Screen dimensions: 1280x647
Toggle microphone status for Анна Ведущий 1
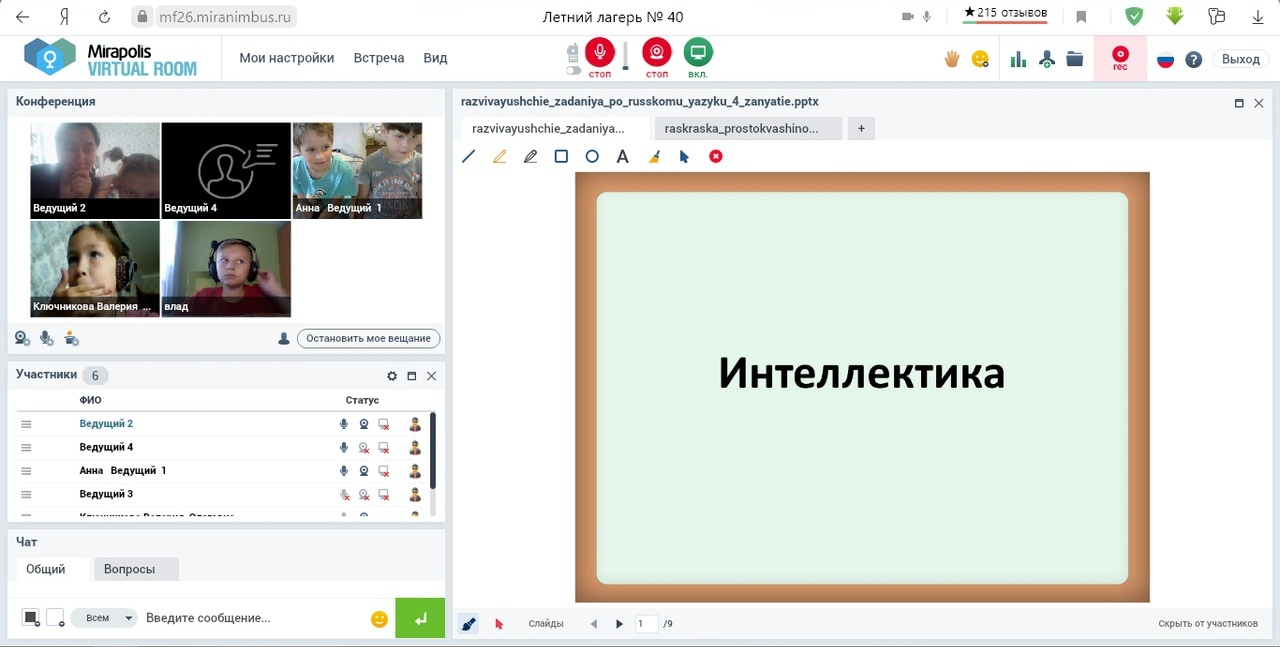pos(344,471)
